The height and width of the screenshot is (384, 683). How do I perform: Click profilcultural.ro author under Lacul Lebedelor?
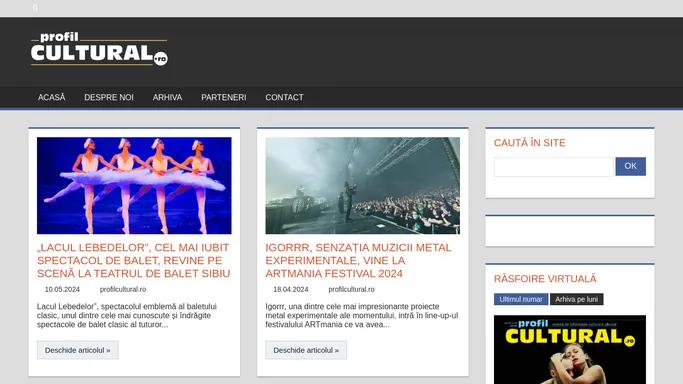(123, 289)
